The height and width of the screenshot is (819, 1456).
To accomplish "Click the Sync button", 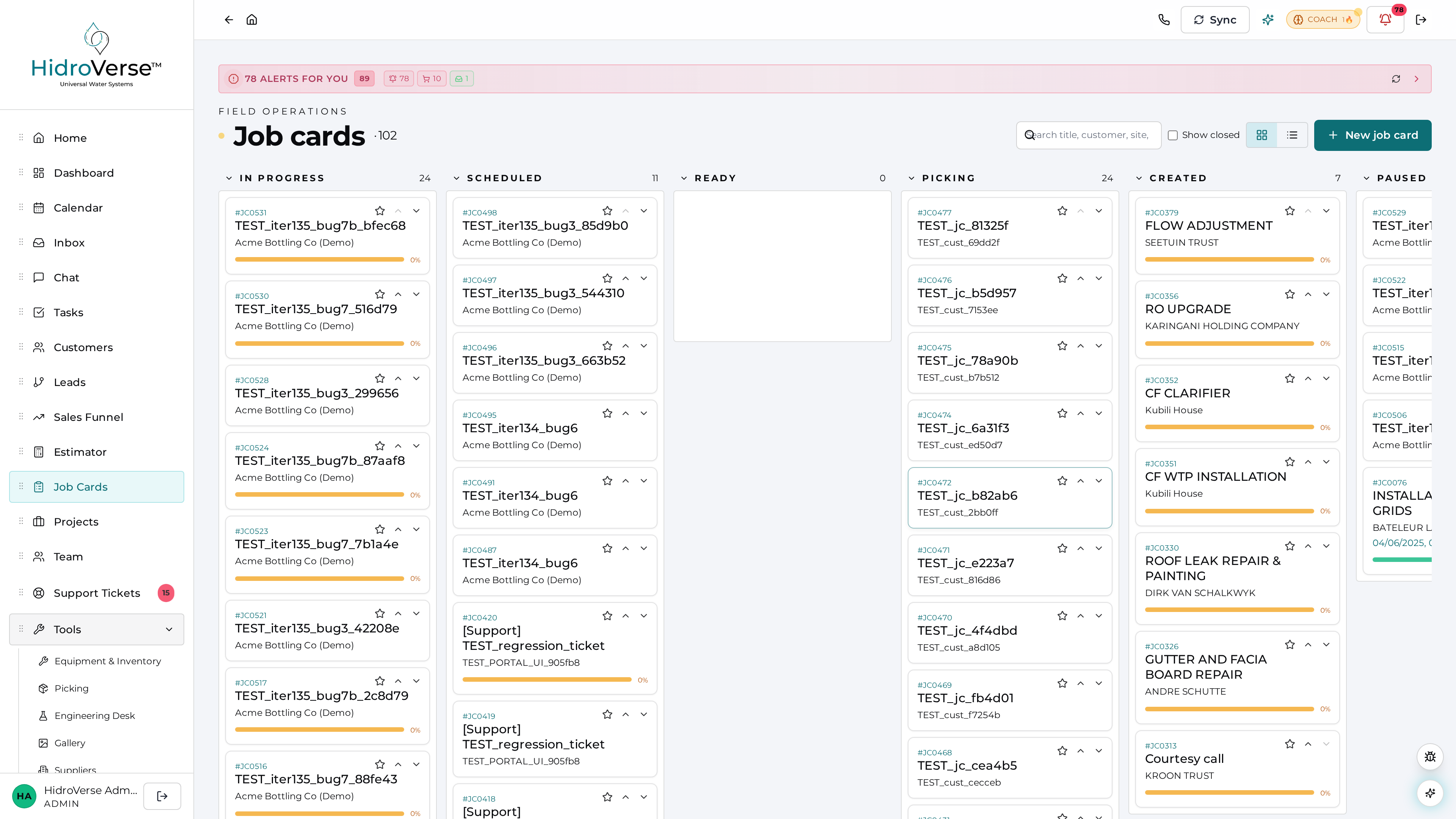I will (1214, 20).
